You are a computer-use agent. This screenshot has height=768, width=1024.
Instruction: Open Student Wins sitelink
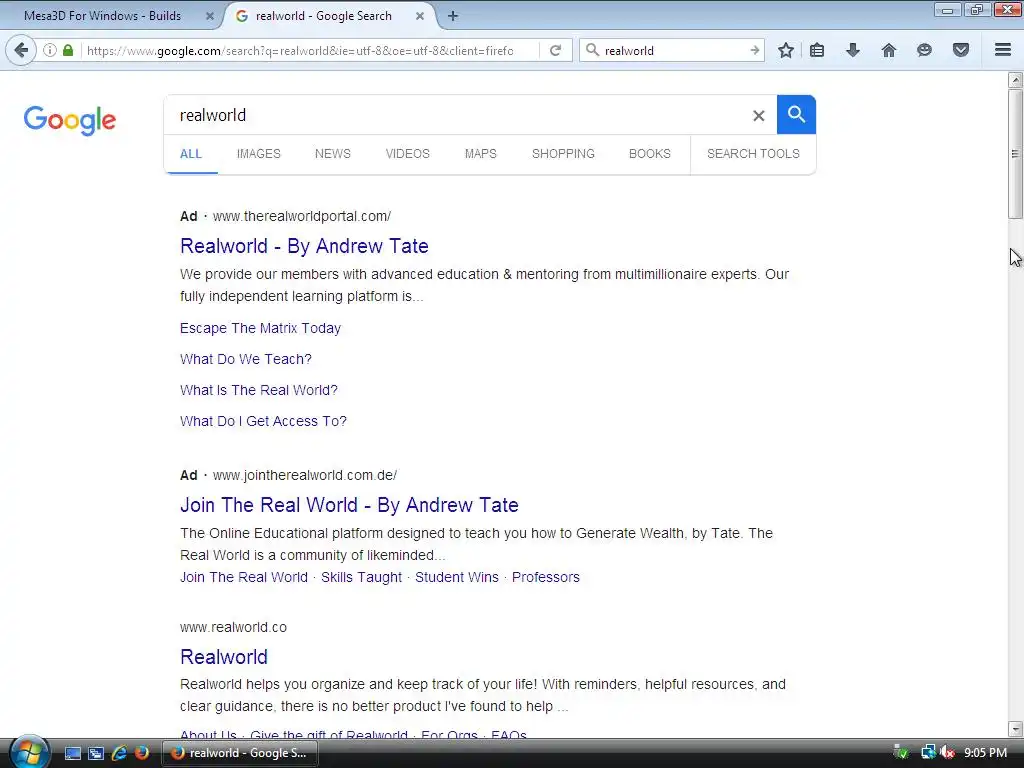coord(456,577)
